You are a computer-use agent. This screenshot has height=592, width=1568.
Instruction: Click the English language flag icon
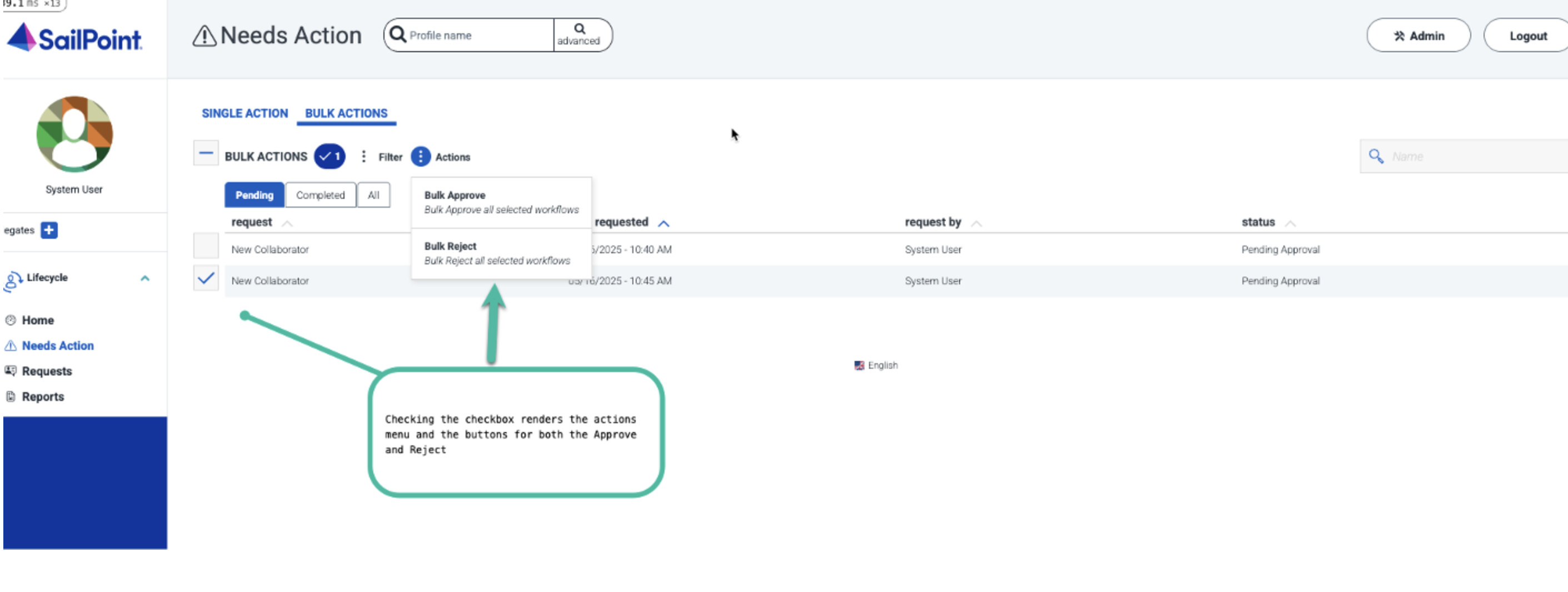pos(859,365)
